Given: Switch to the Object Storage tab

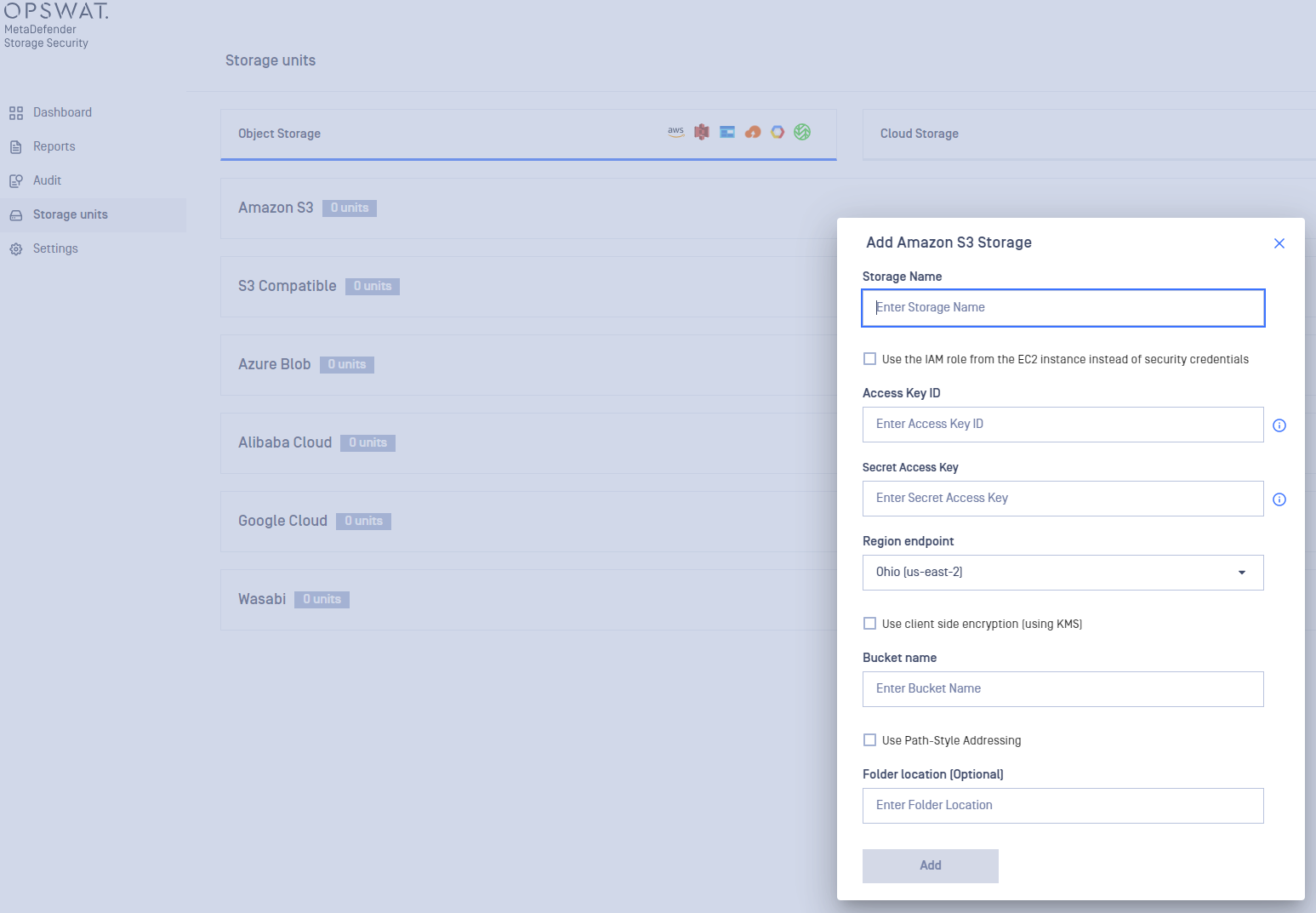Looking at the screenshot, I should [528, 134].
